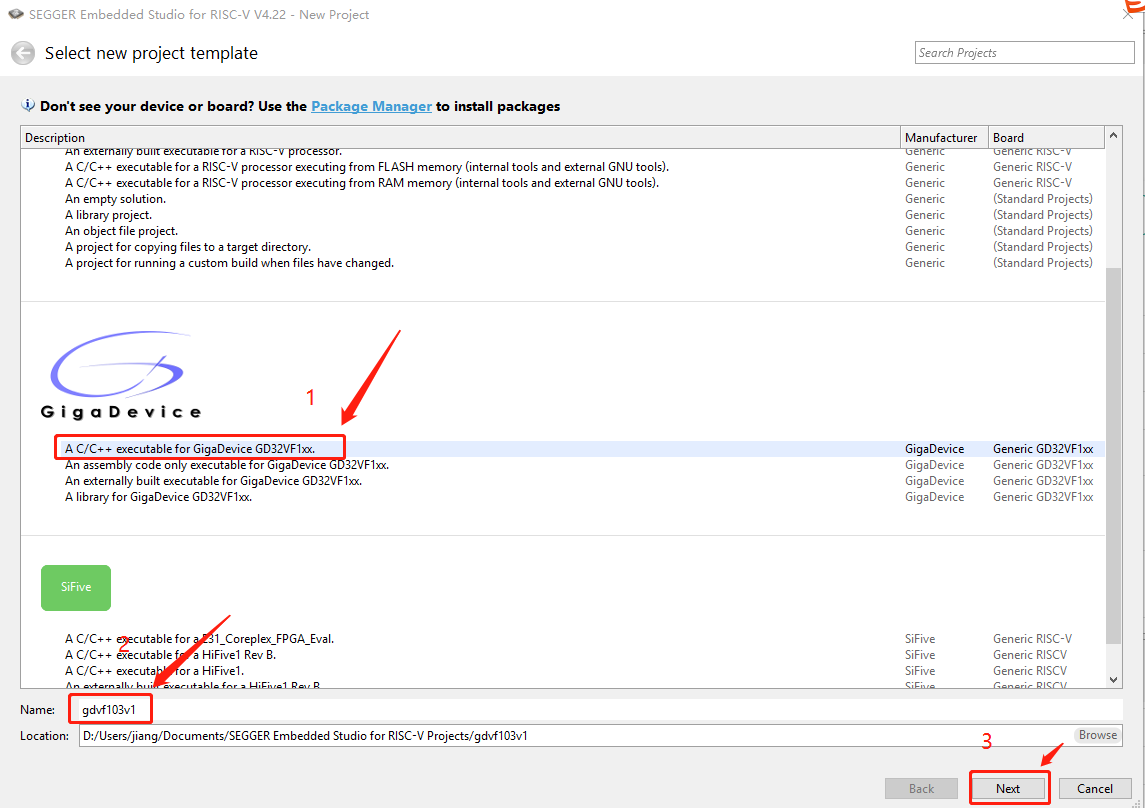Image resolution: width=1145 pixels, height=808 pixels.
Task: Select assembly code only executable for GigaDevice
Action: [562, 465]
